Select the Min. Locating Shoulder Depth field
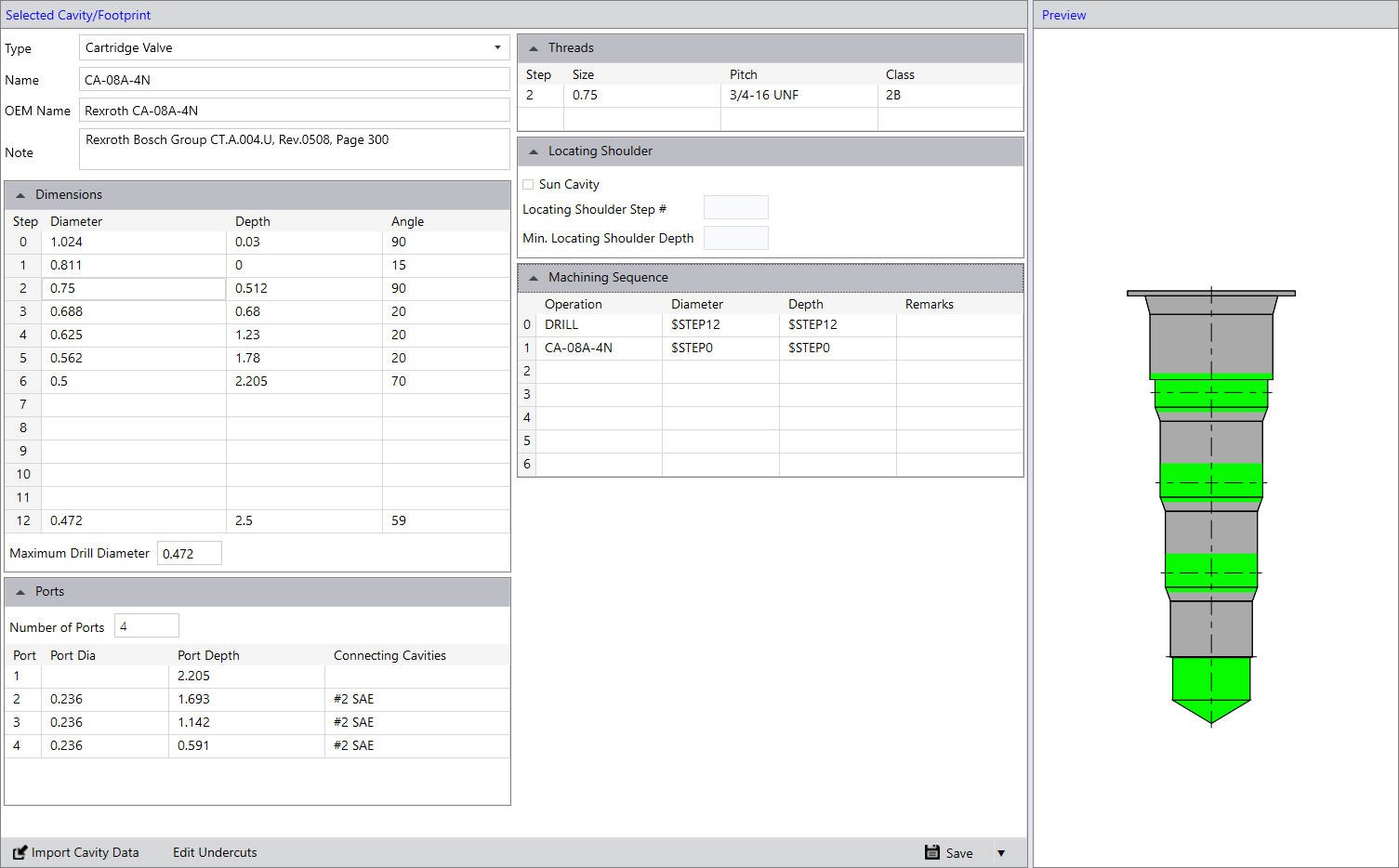The height and width of the screenshot is (868, 1399). [x=735, y=238]
